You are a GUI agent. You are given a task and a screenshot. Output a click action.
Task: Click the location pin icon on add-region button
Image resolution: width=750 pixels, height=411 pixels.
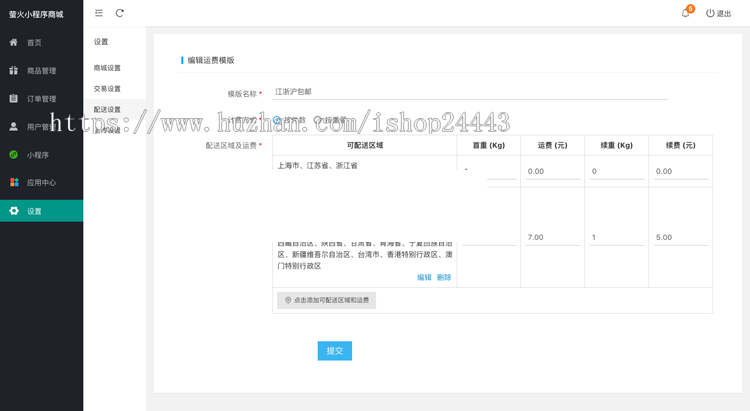coord(288,300)
